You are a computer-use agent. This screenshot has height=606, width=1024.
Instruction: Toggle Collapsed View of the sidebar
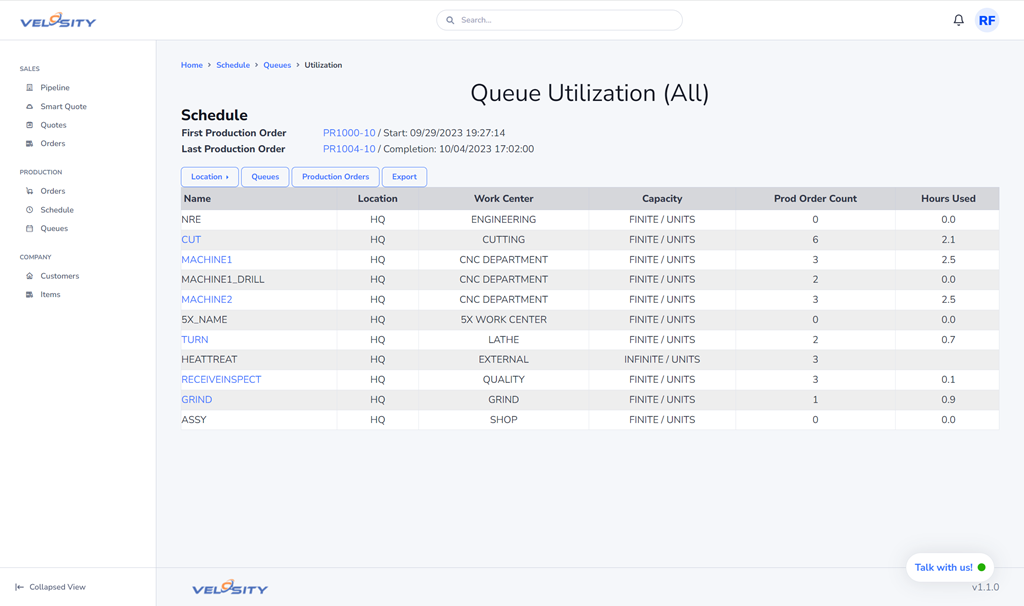[x=50, y=587]
